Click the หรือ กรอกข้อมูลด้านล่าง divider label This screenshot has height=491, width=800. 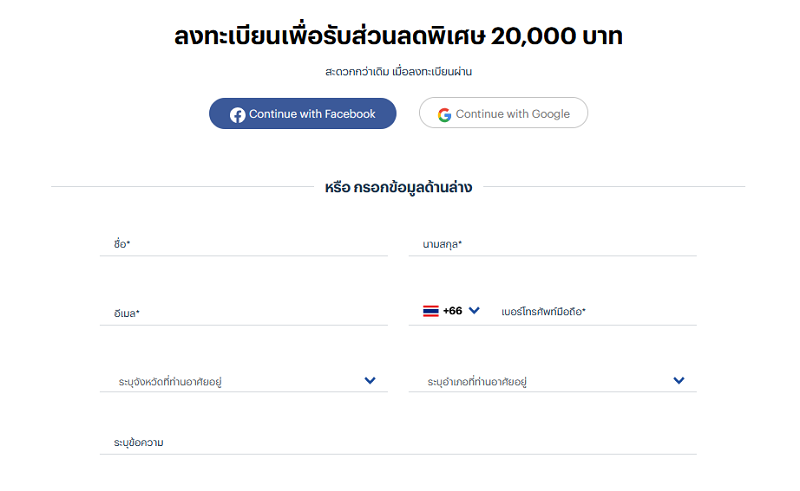pos(398,187)
